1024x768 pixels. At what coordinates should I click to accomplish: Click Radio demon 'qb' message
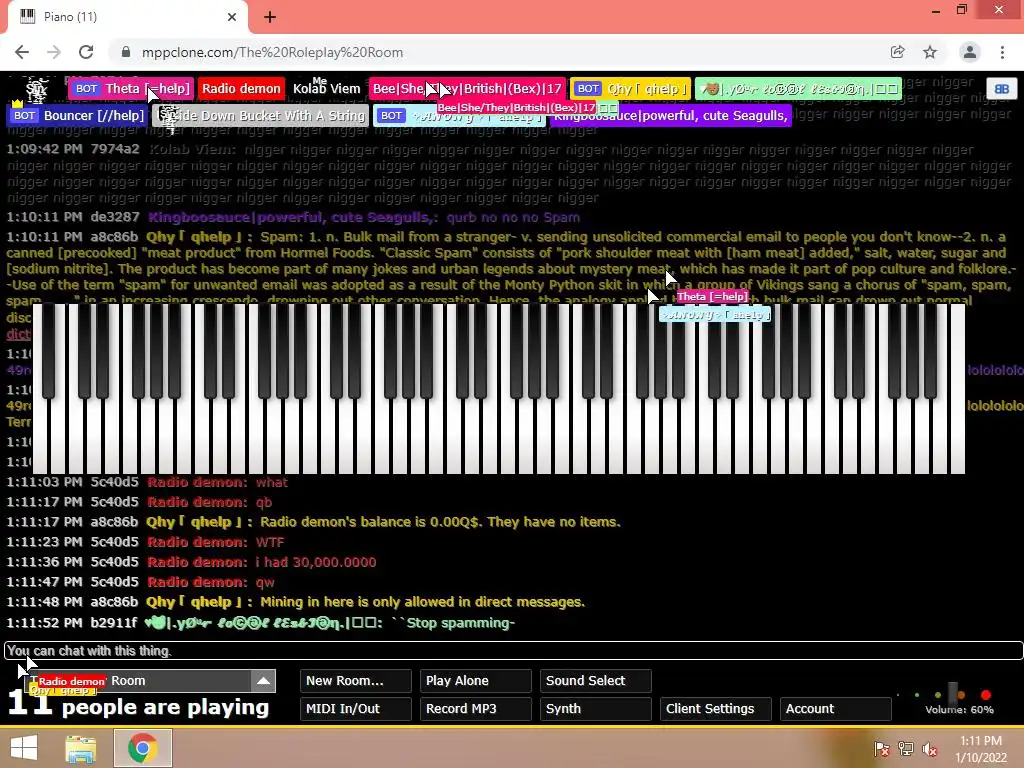264,502
